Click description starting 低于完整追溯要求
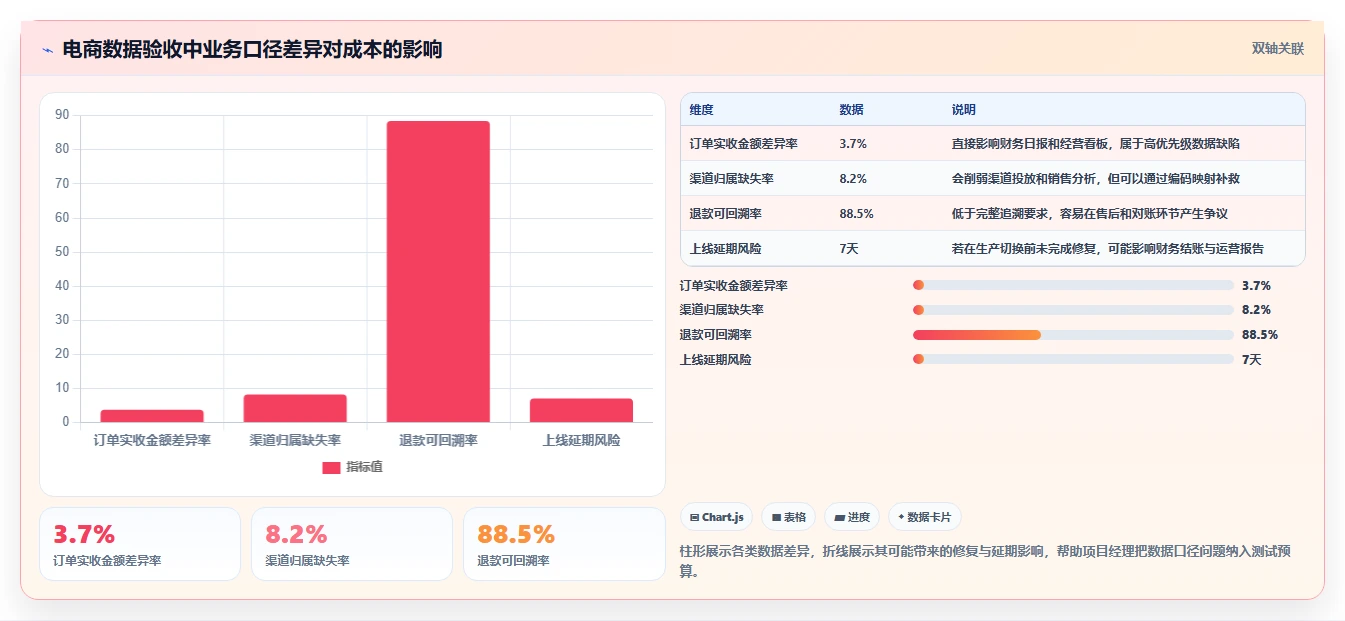This screenshot has height=621, width=1345. pyautogui.click(x=1090, y=214)
